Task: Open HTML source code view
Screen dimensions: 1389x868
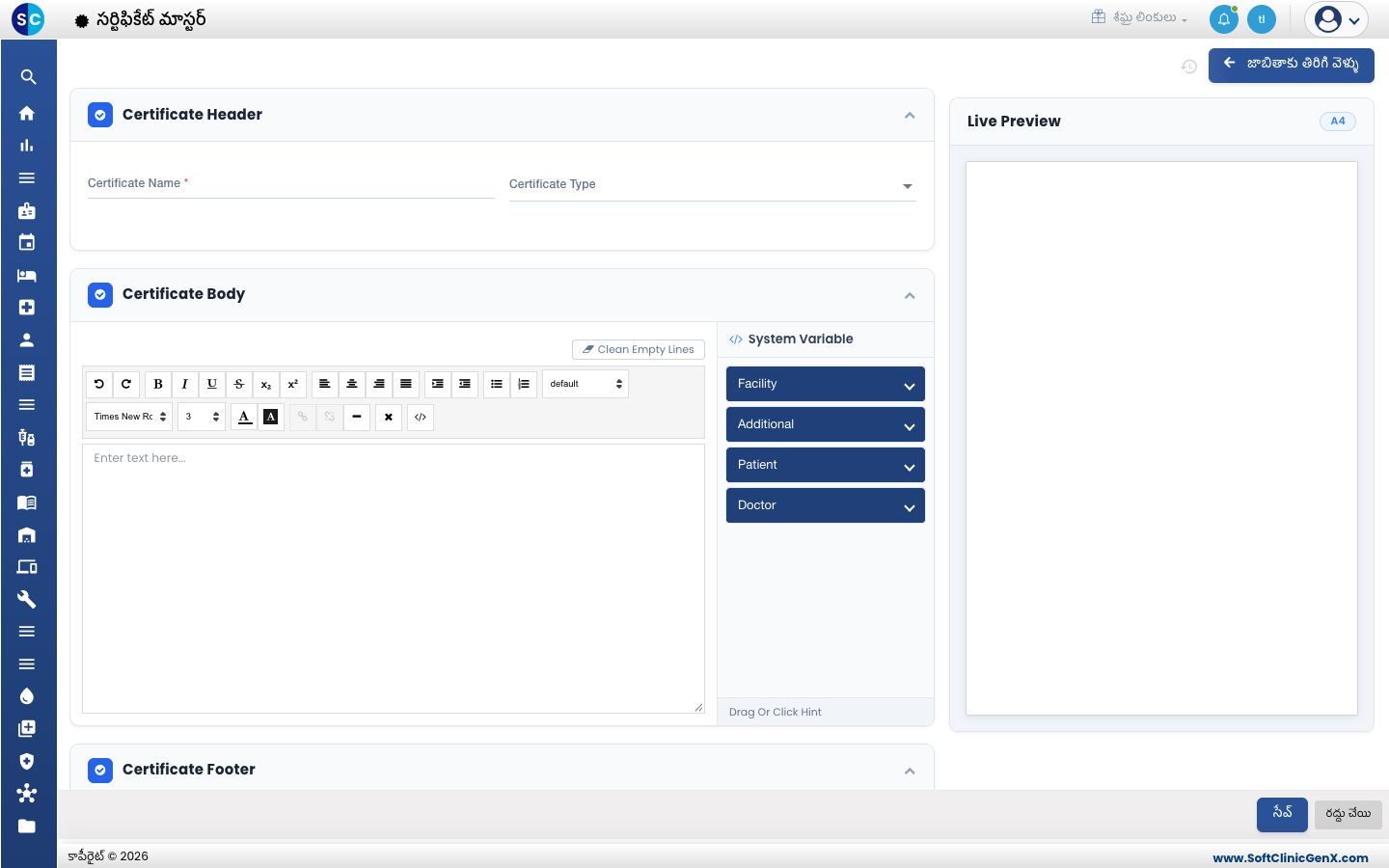Action: 421,417
